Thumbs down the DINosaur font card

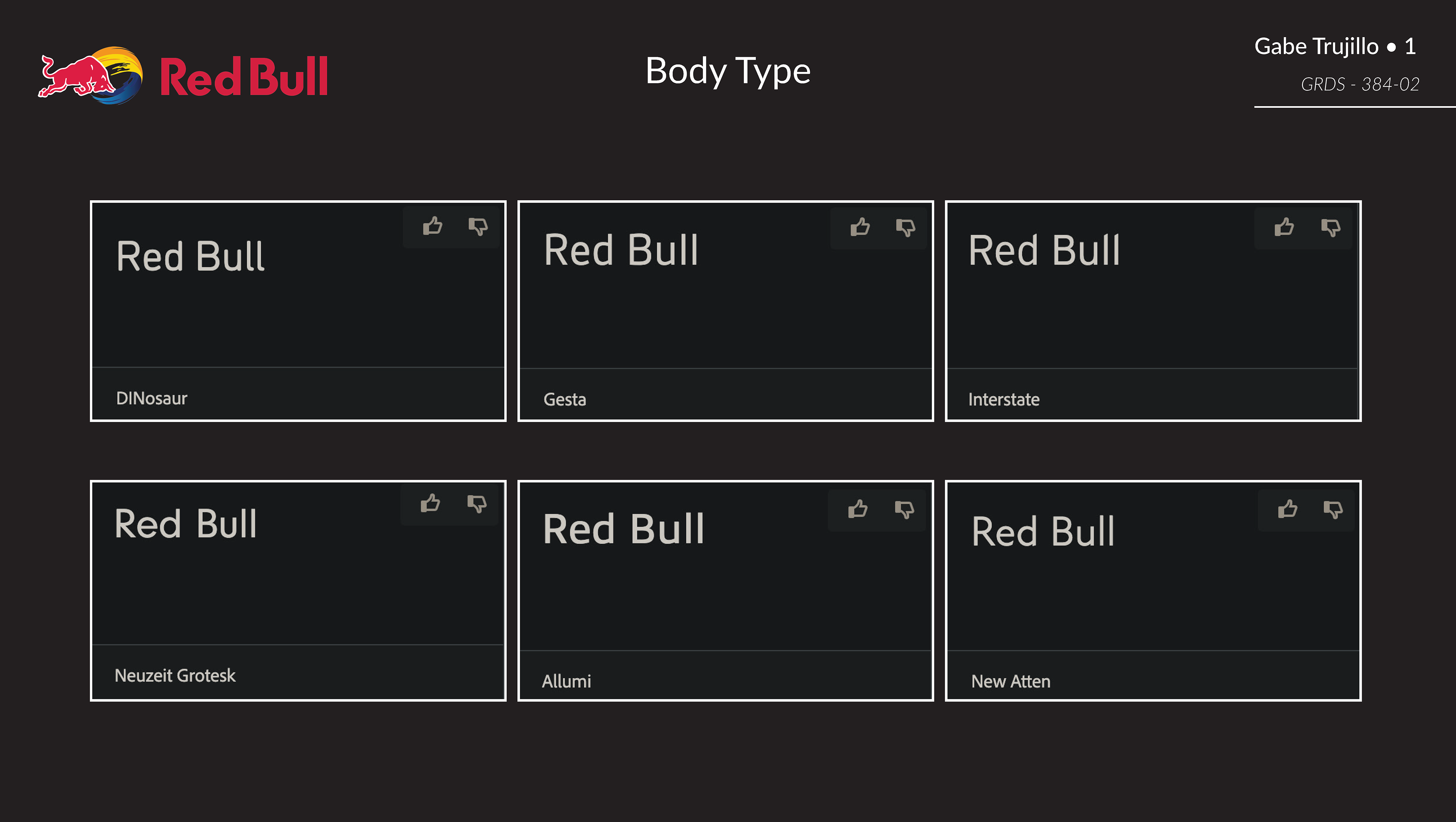tap(478, 227)
